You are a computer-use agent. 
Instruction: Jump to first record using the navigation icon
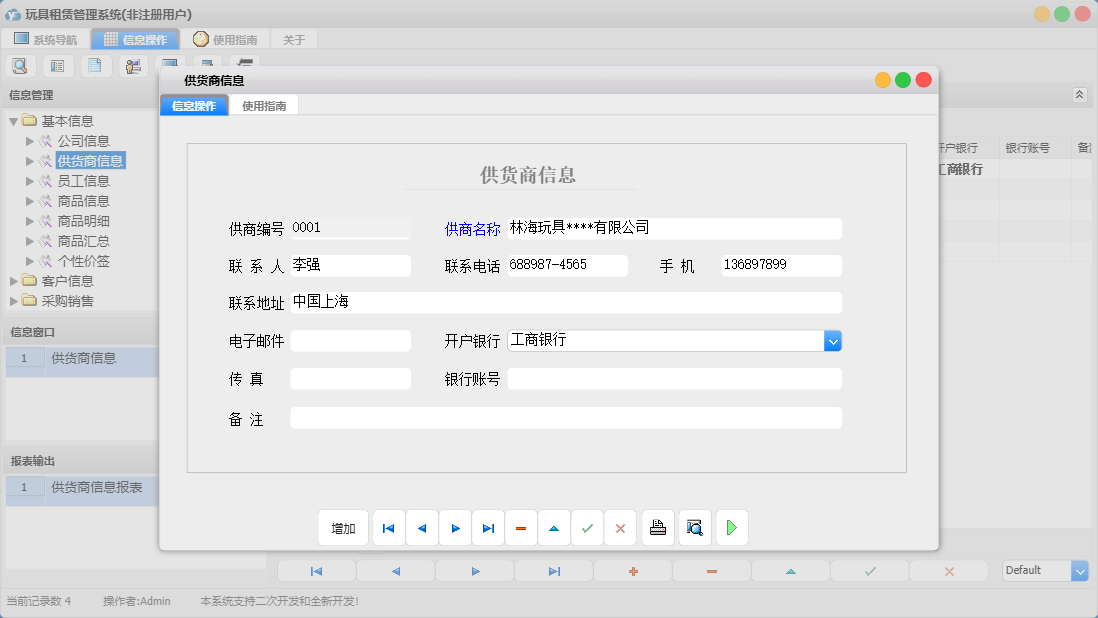pyautogui.click(x=388, y=527)
